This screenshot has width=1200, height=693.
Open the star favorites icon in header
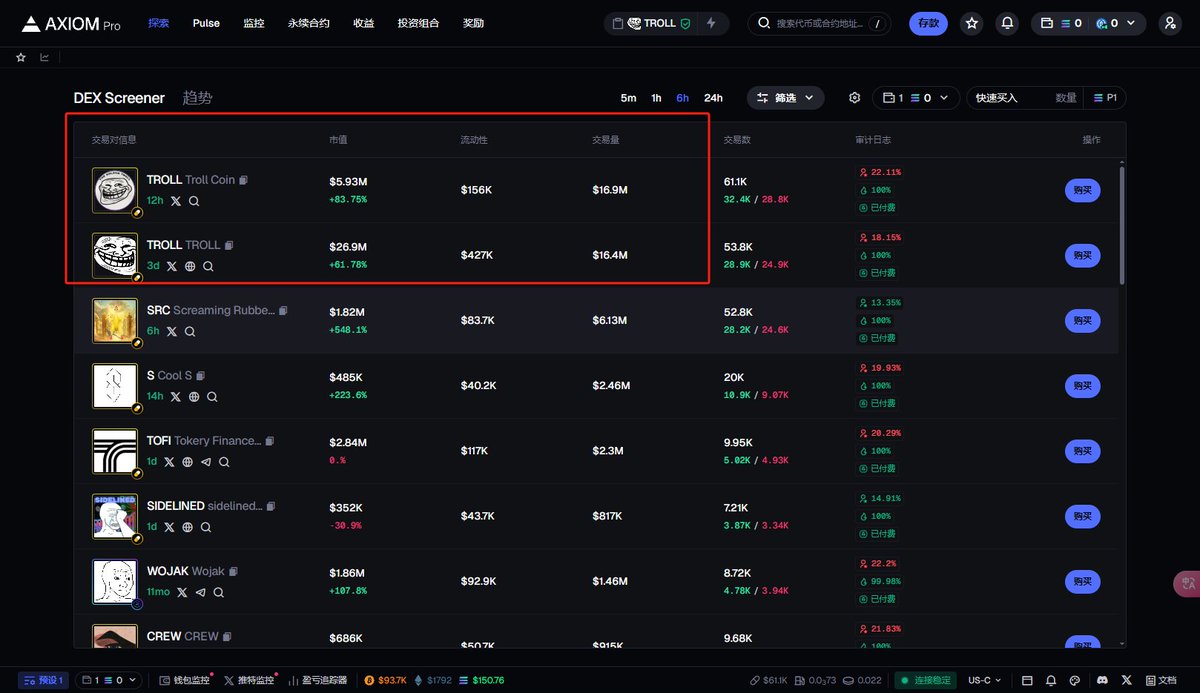click(971, 23)
